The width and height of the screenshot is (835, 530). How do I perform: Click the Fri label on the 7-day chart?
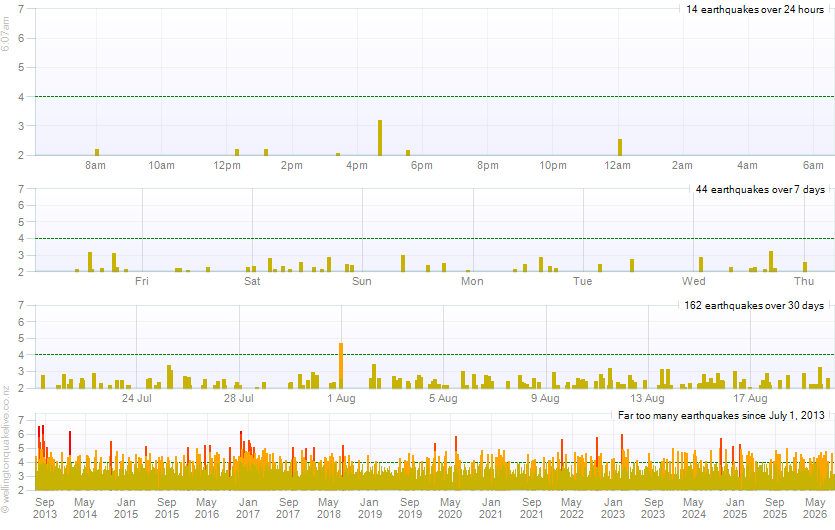(x=142, y=281)
